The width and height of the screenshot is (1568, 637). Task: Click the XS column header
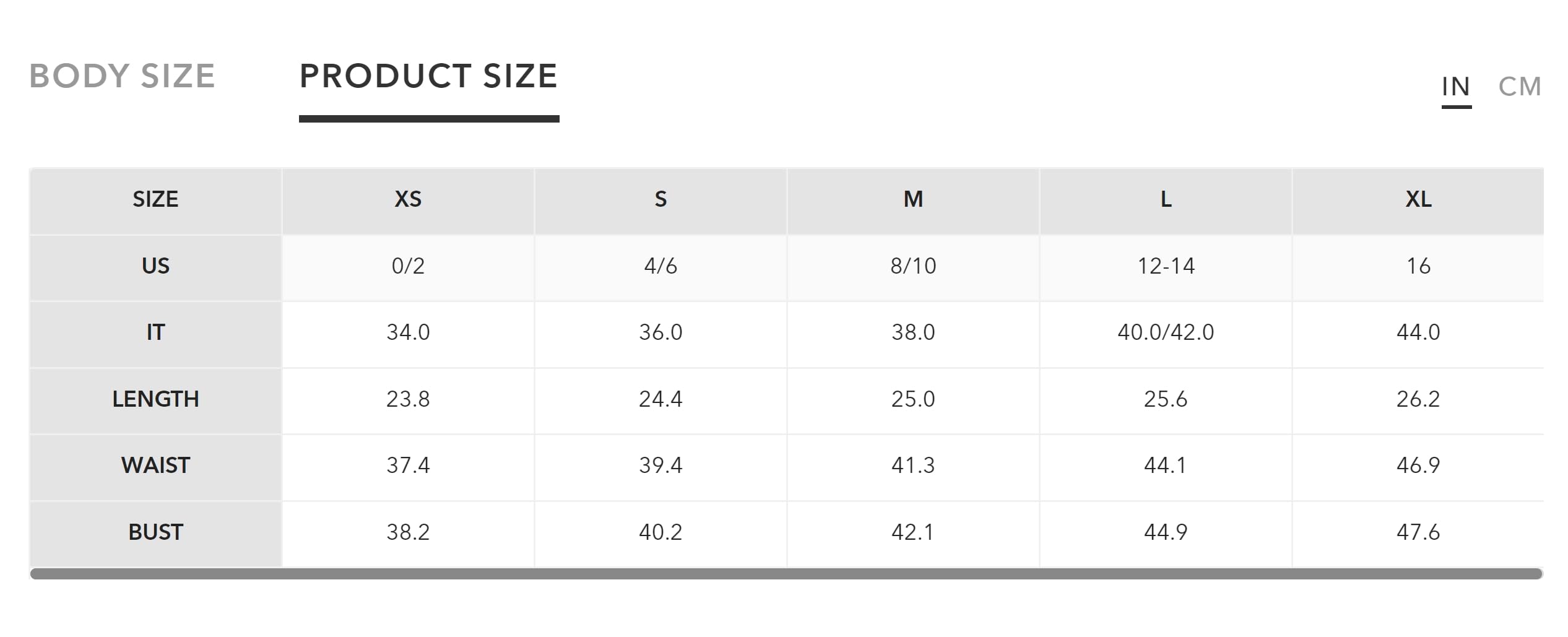(x=408, y=199)
